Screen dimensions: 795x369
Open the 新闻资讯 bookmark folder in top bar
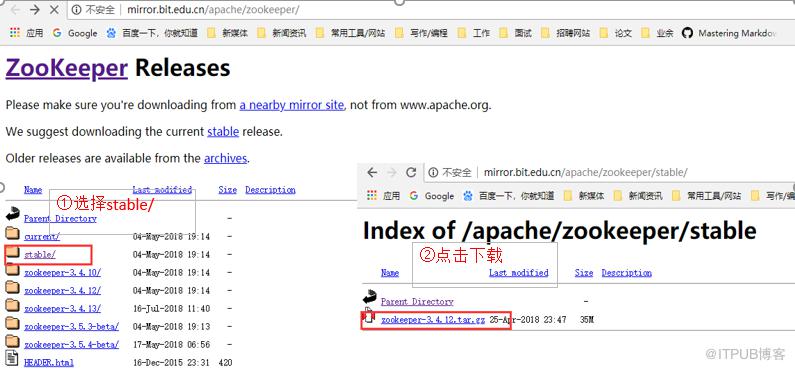click(x=281, y=33)
